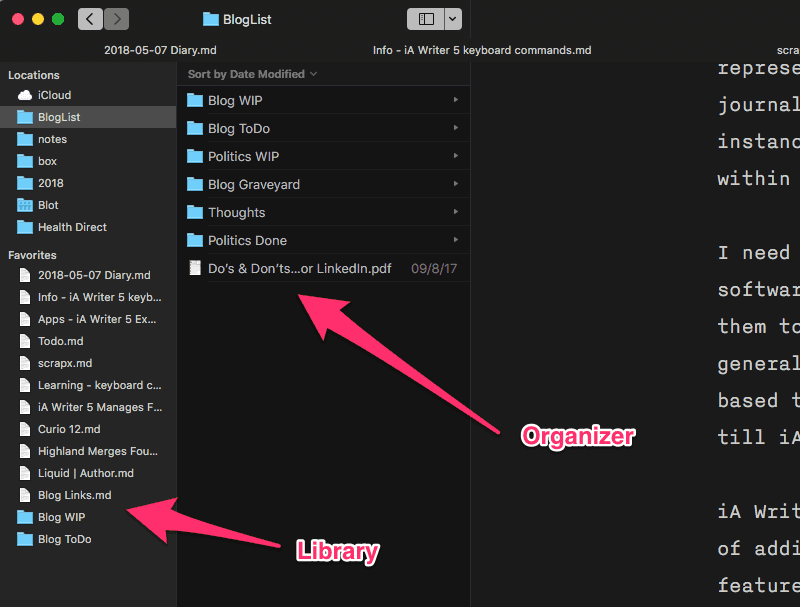The width and height of the screenshot is (800, 607).
Task: Switch to the 2018-05-07 Diary.md tab
Action: tap(160, 50)
